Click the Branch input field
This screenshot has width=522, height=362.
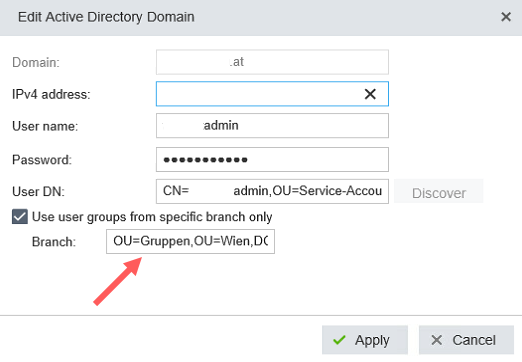(190, 241)
